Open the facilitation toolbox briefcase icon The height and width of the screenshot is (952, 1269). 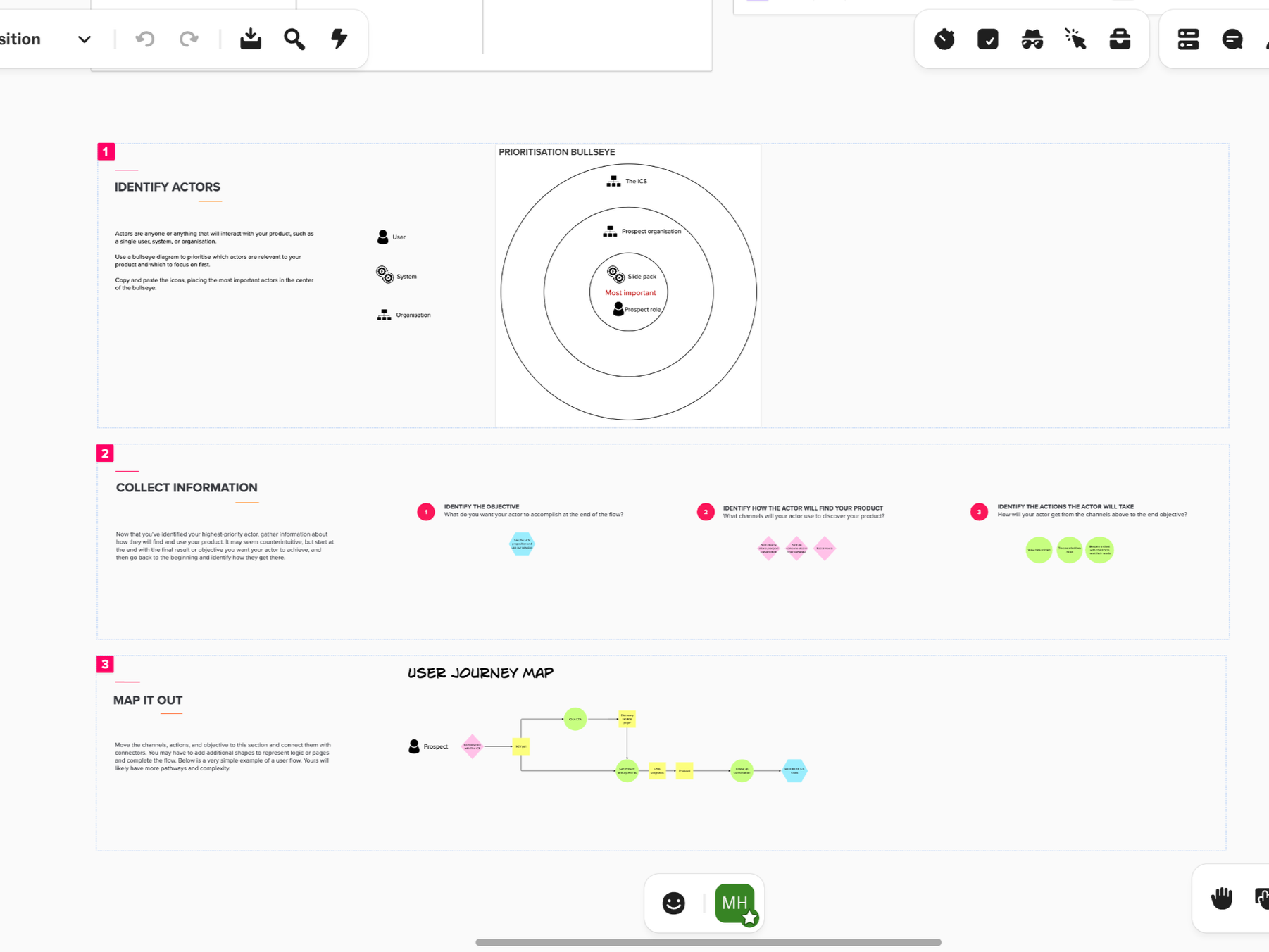point(1120,39)
